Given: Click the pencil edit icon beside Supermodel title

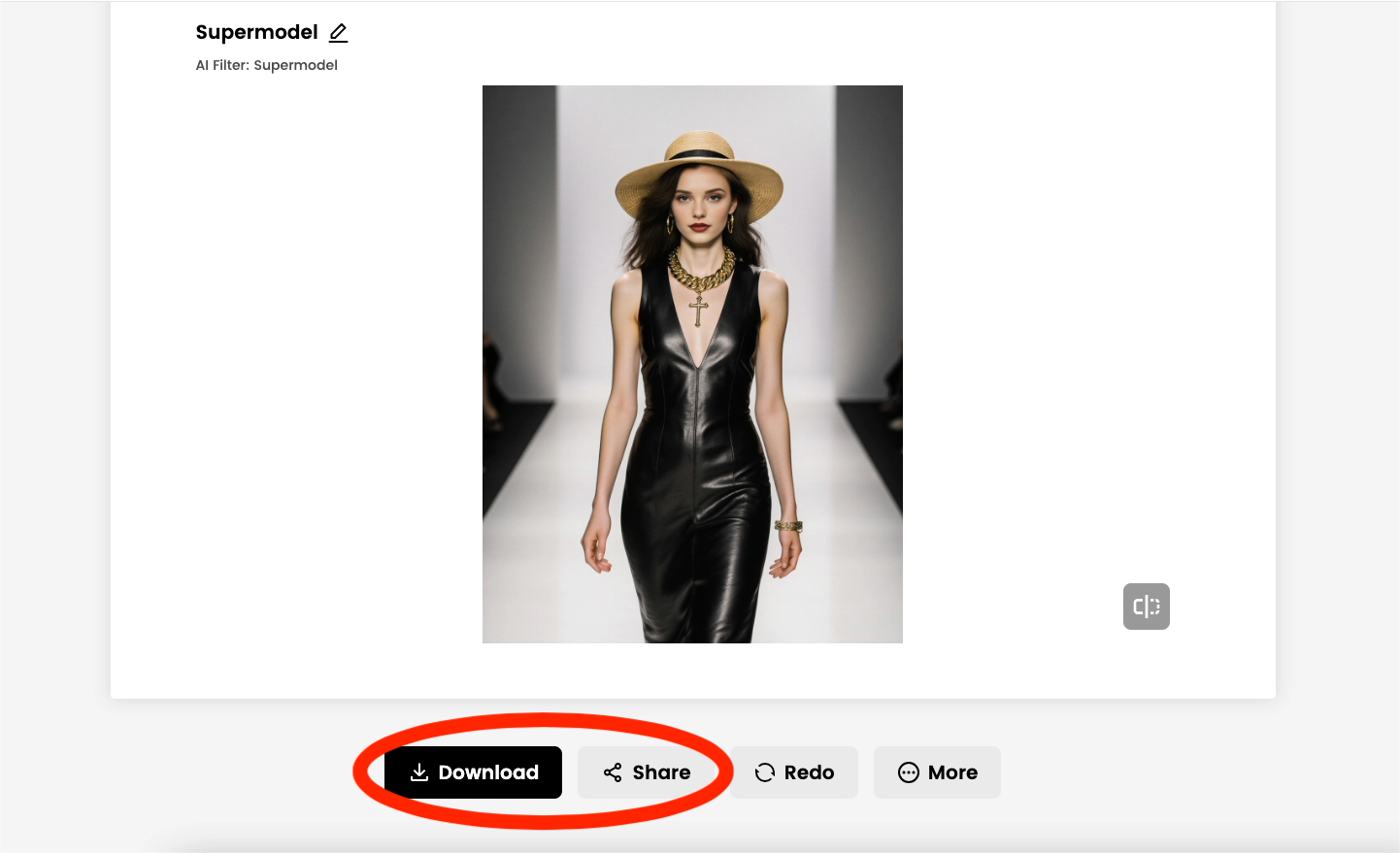Looking at the screenshot, I should 338,33.
